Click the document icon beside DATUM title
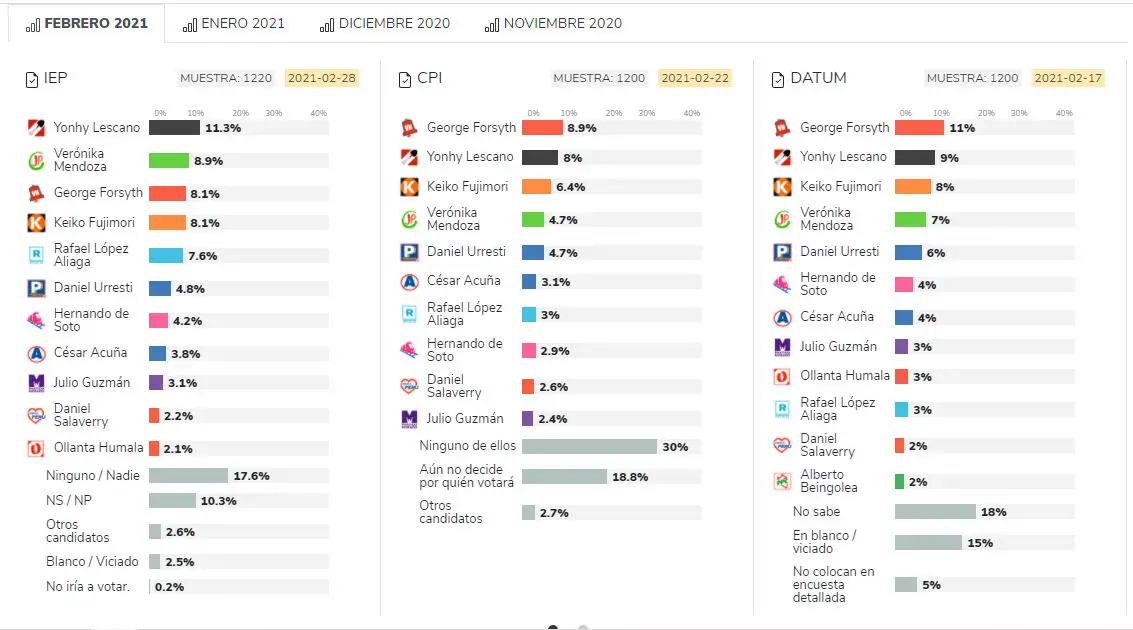Viewport: 1133px width, 630px height. coord(778,79)
